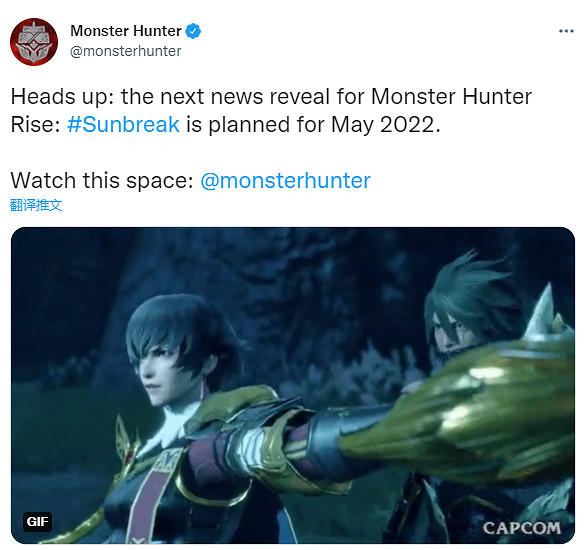Click the "is planned for" tweet text
The height and width of the screenshot is (550, 586).
pyautogui.click(x=255, y=124)
